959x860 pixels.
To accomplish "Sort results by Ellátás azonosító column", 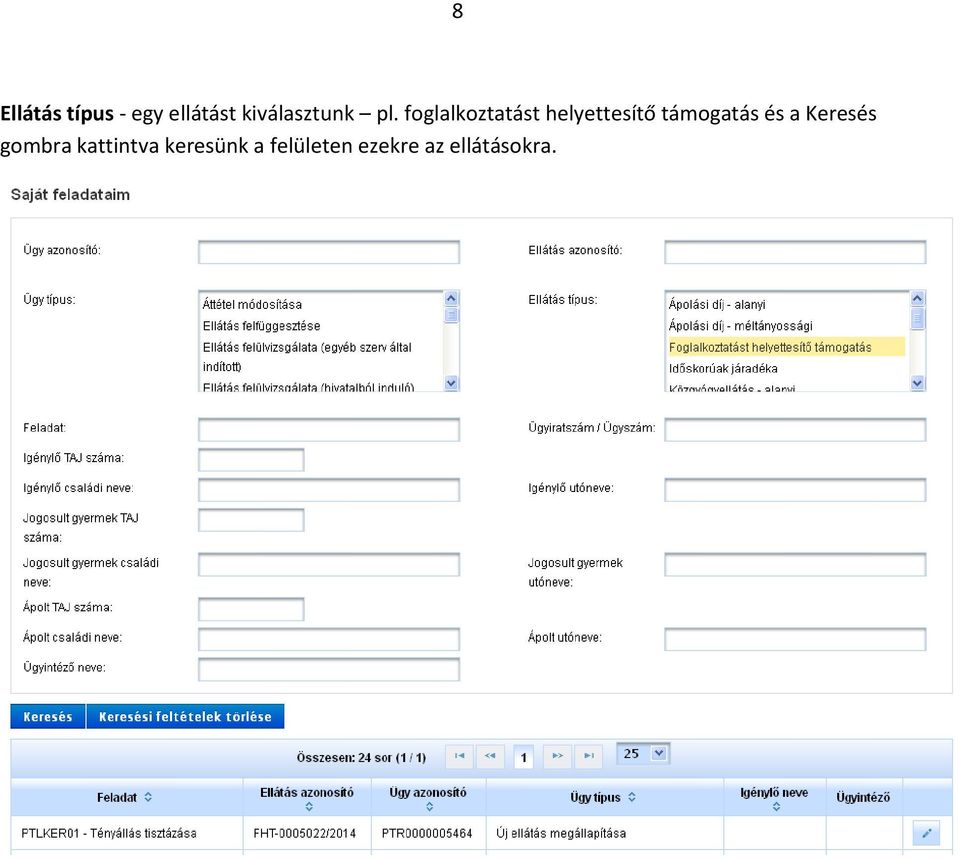I will (309, 807).
